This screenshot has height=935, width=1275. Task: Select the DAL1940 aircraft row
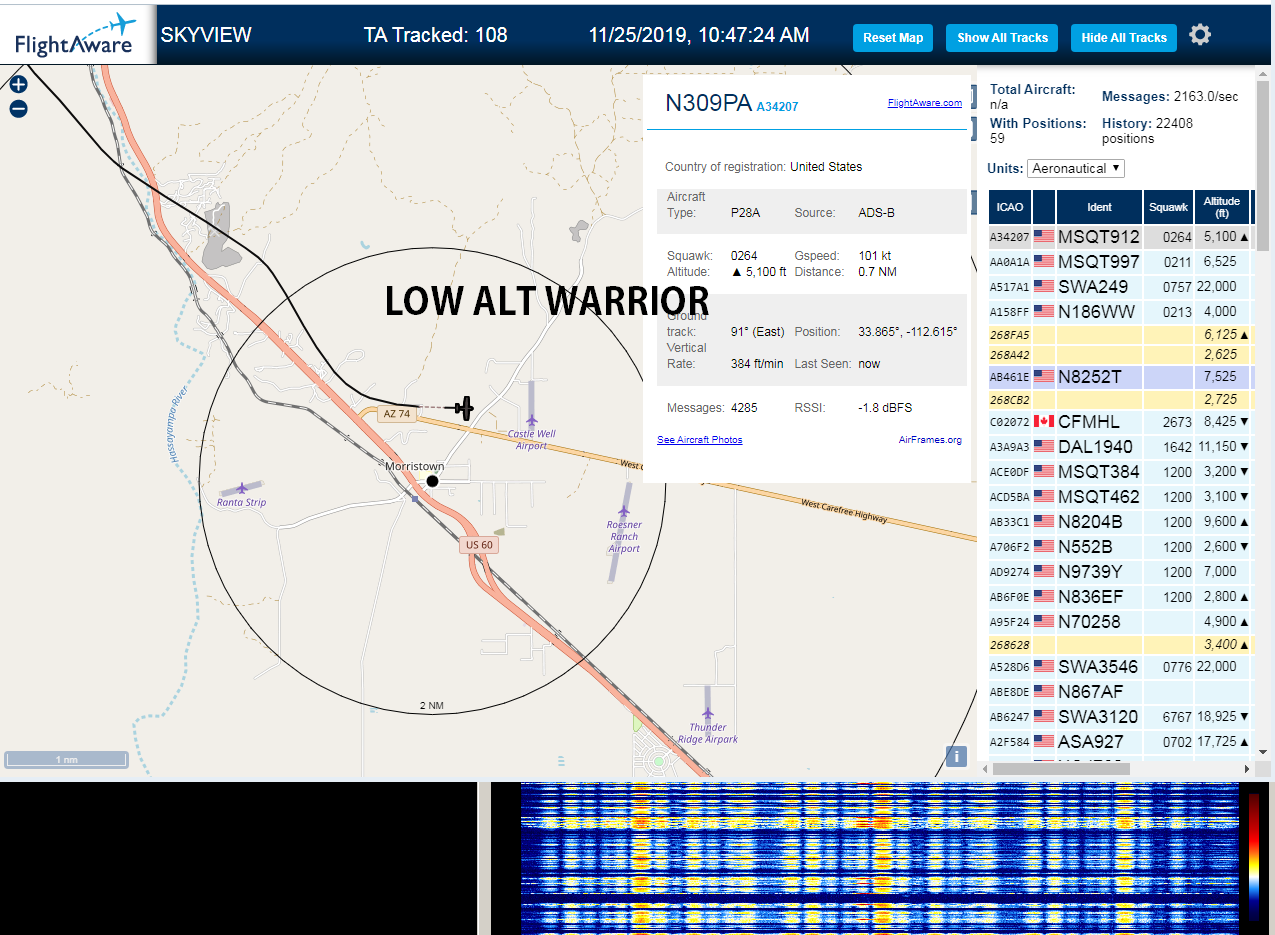point(1119,447)
